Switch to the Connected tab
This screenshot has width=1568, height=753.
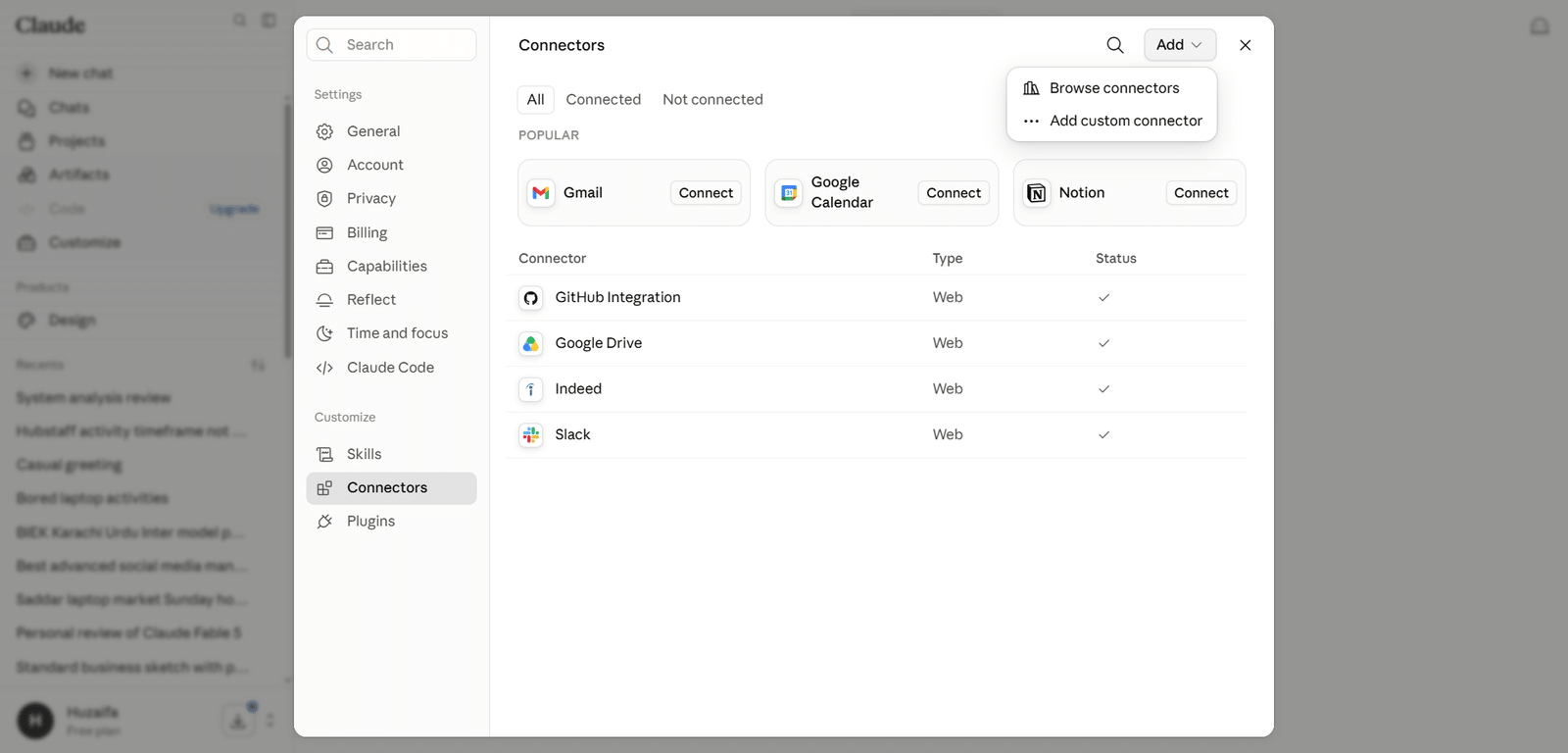pyautogui.click(x=604, y=99)
